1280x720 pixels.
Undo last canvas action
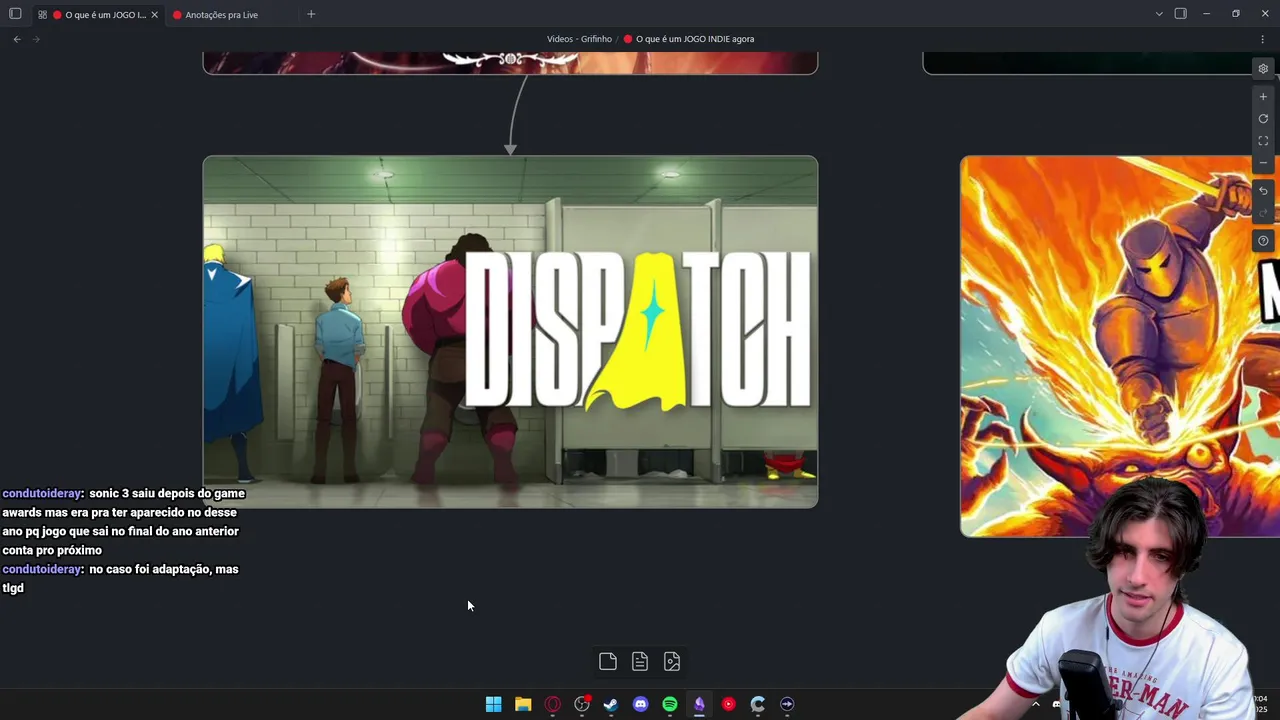point(1263,191)
